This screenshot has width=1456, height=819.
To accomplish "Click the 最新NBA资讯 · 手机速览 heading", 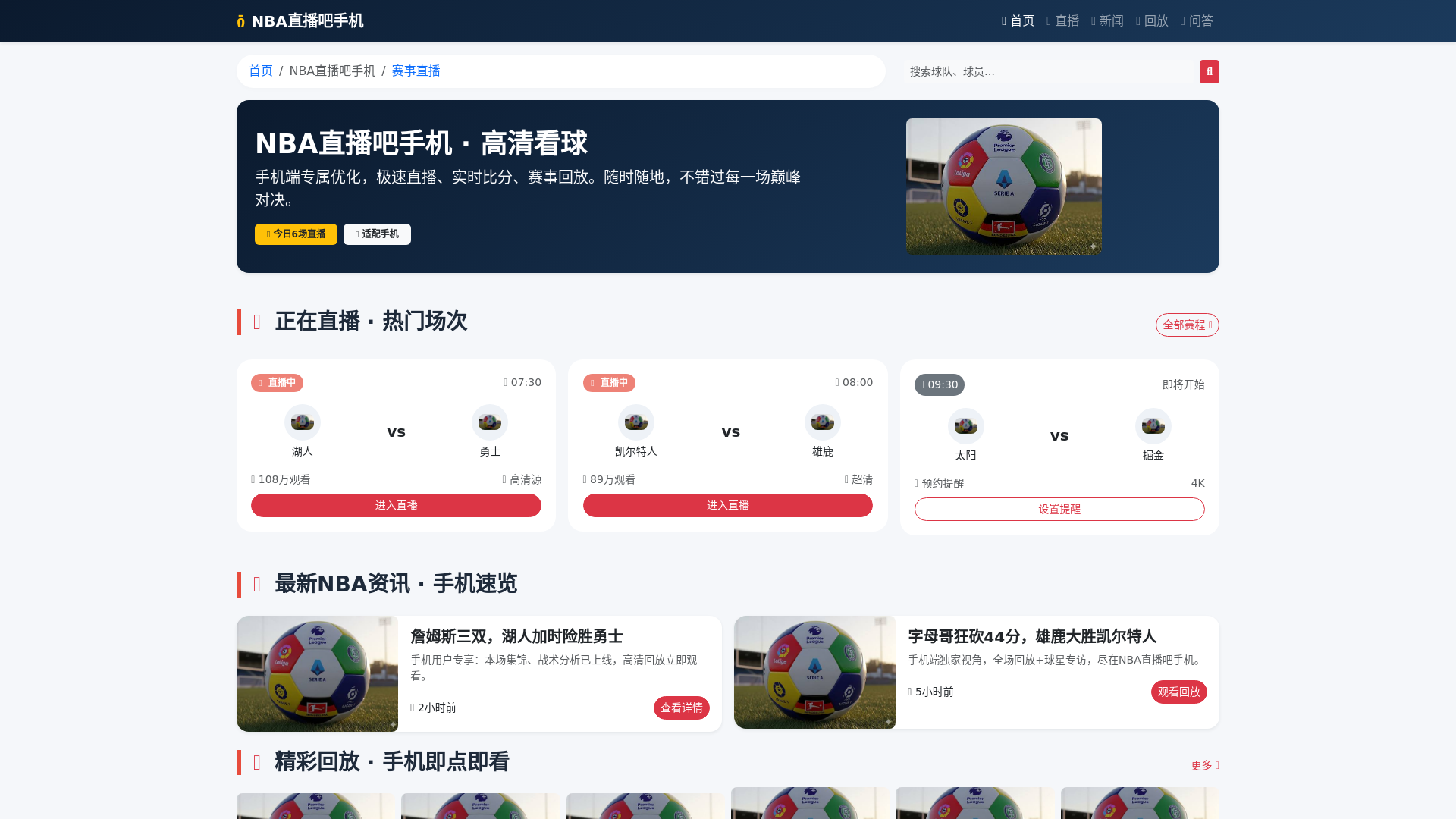I will coord(396,585).
